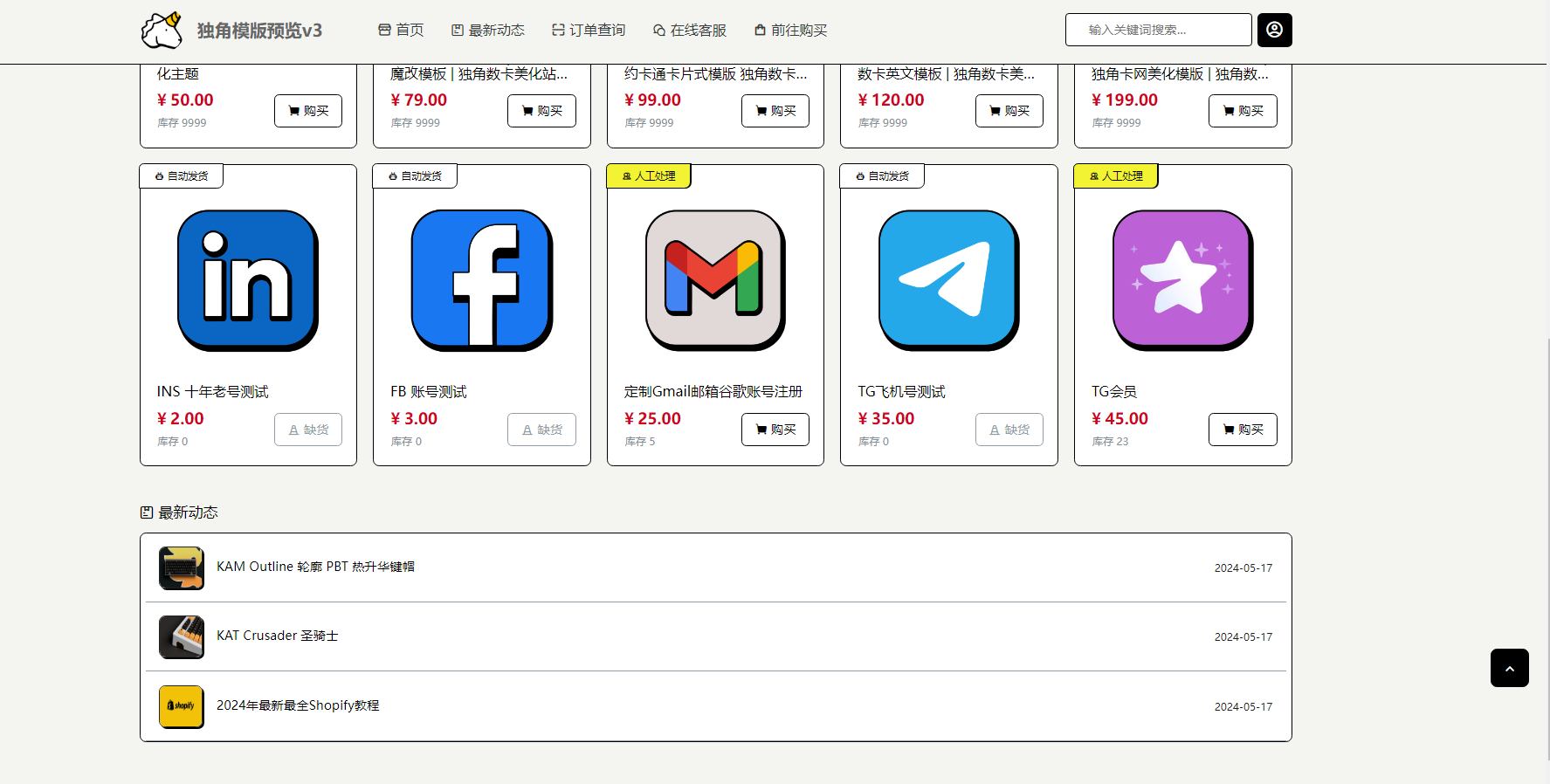Go to 首页 in the navigation
This screenshot has width=1550, height=784.
coord(401,30)
